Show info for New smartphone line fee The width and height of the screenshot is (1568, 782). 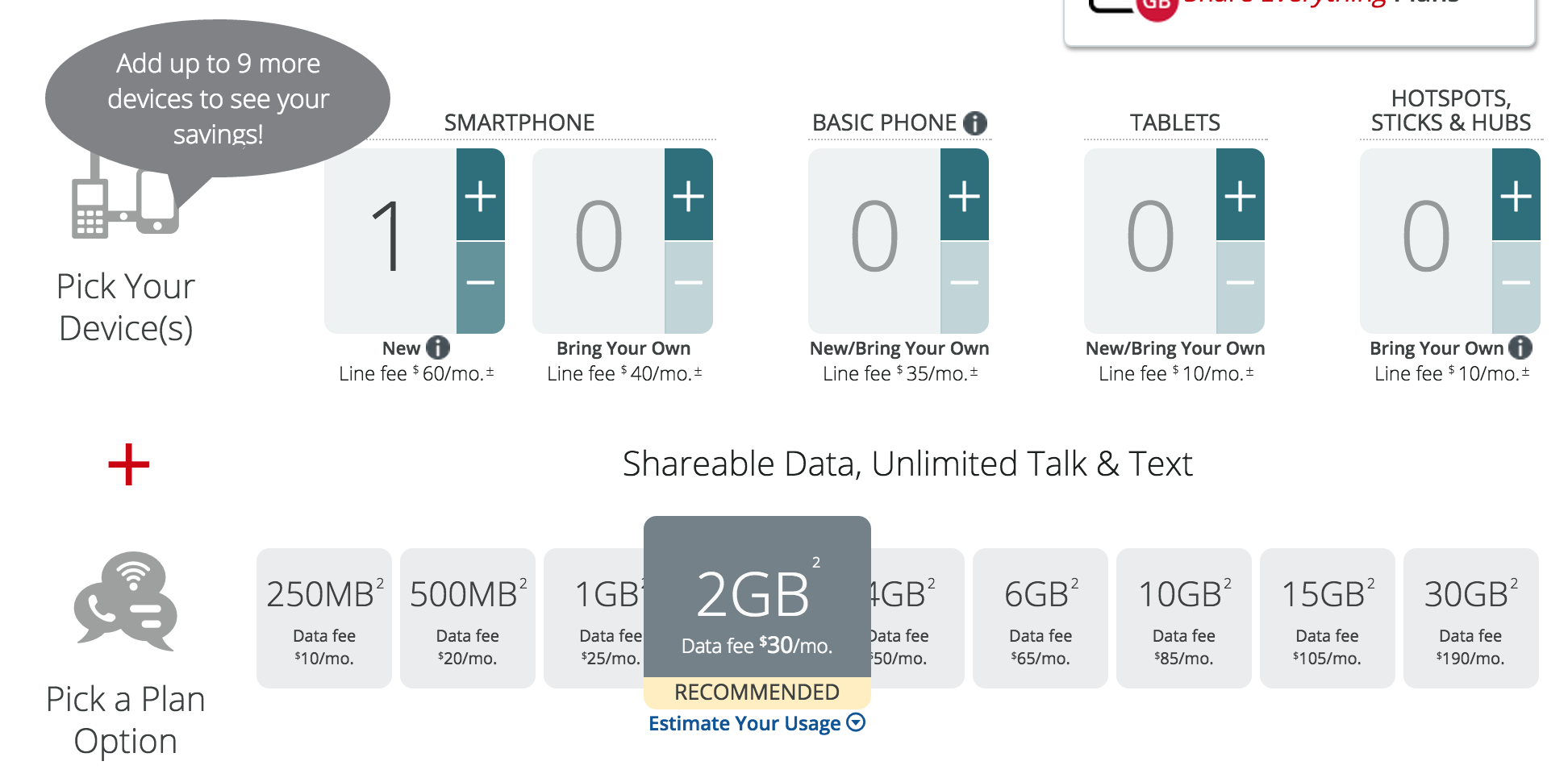438,347
